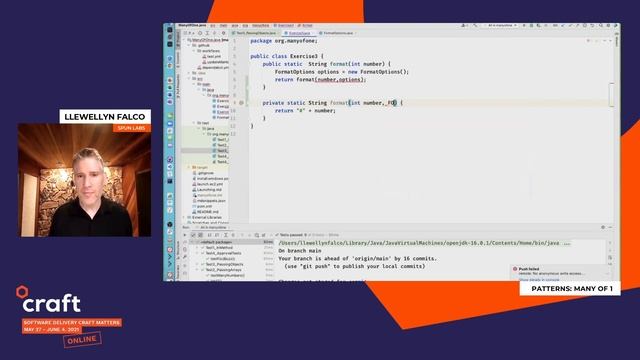Click 'return format(number,options);' code line
Screen dimensions: 640x360
click(x=320, y=80)
